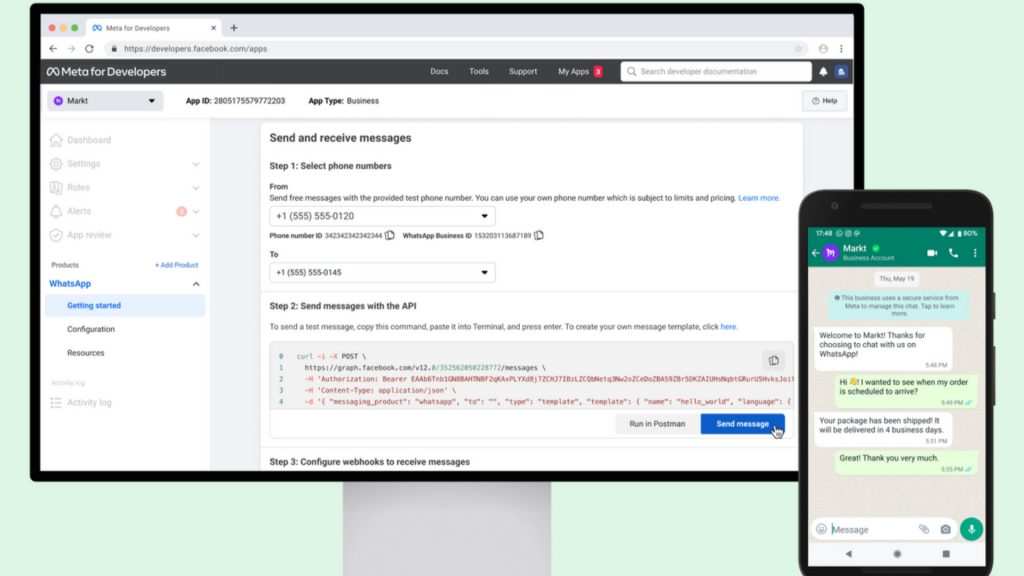
Task: Reload the browser page
Action: coord(90,48)
